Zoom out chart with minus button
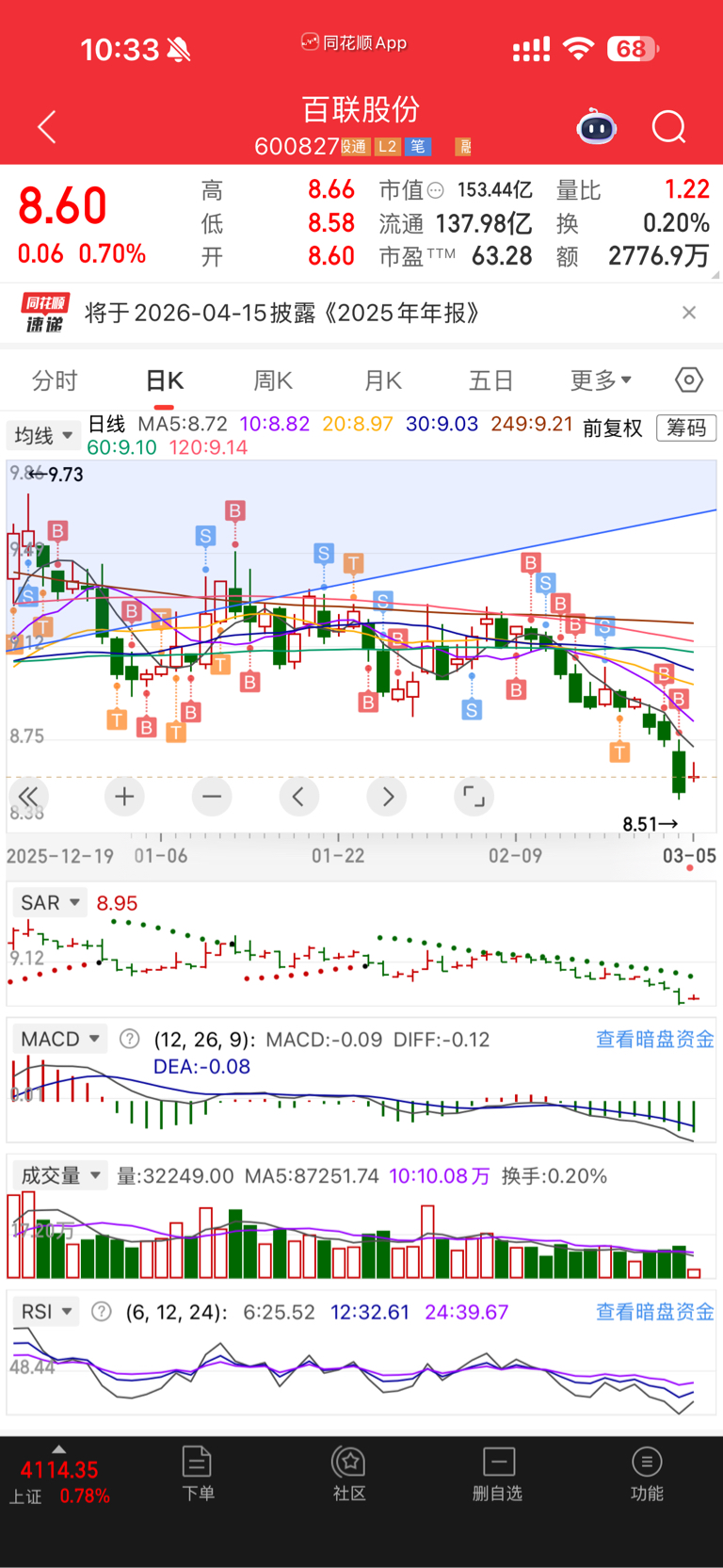723x1568 pixels. [212, 797]
